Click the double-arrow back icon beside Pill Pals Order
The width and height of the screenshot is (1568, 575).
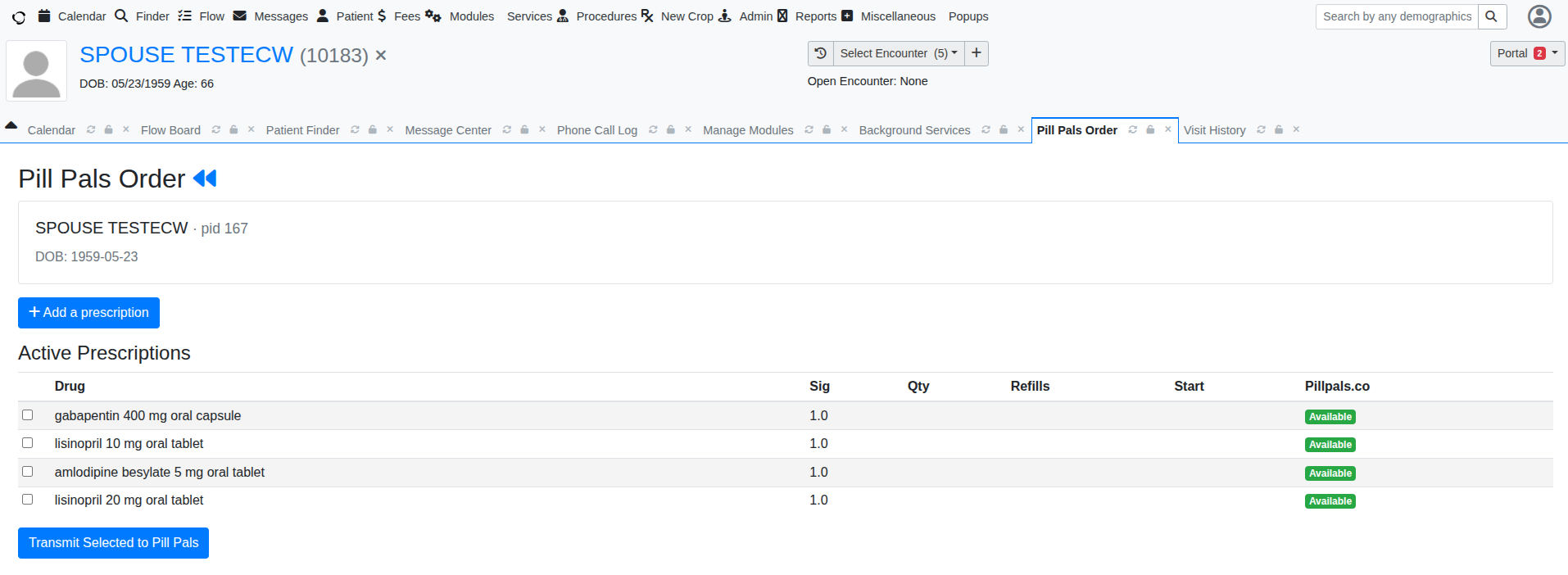click(205, 179)
